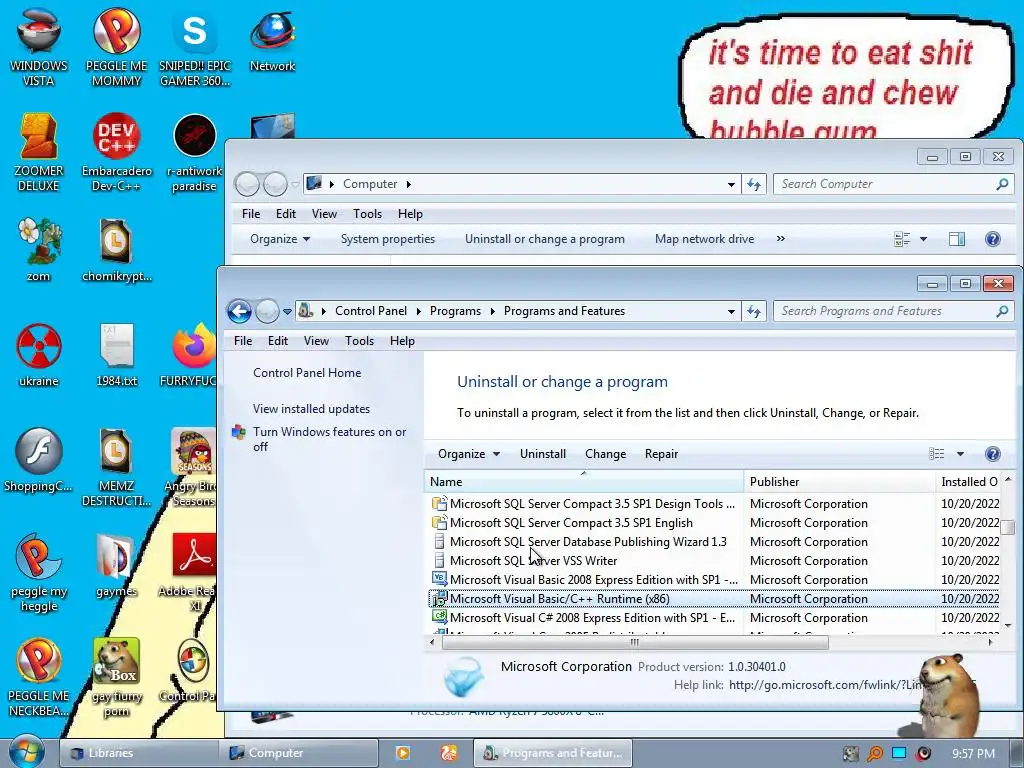
Task: Focus the Search Programs and Features box
Action: [x=893, y=312]
